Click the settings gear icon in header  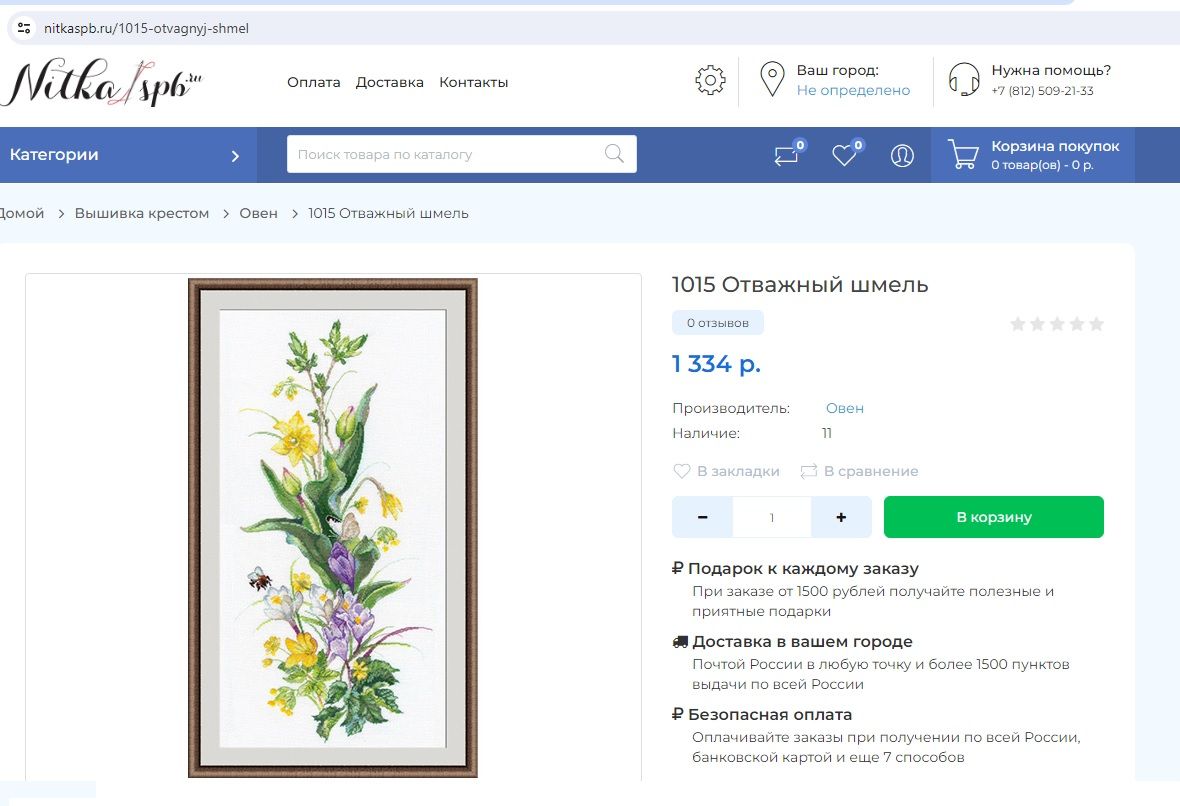(710, 80)
